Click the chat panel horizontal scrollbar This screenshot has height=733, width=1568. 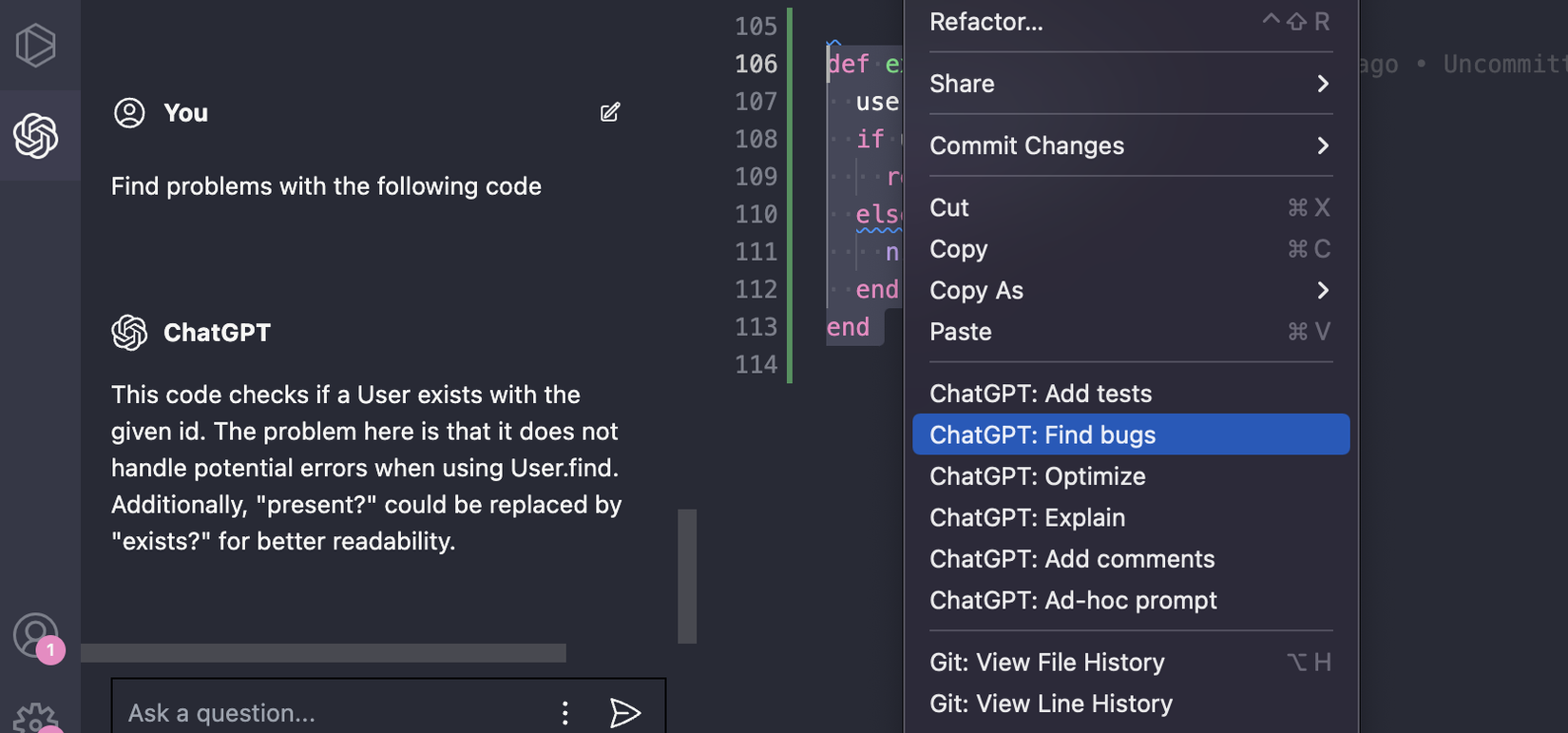(x=323, y=653)
